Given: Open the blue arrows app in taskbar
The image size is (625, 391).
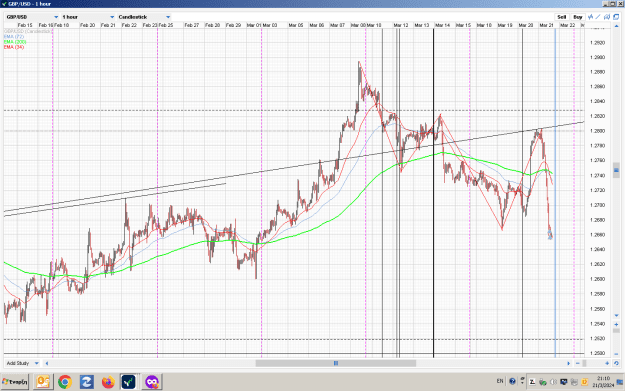Looking at the screenshot, I should 86,382.
